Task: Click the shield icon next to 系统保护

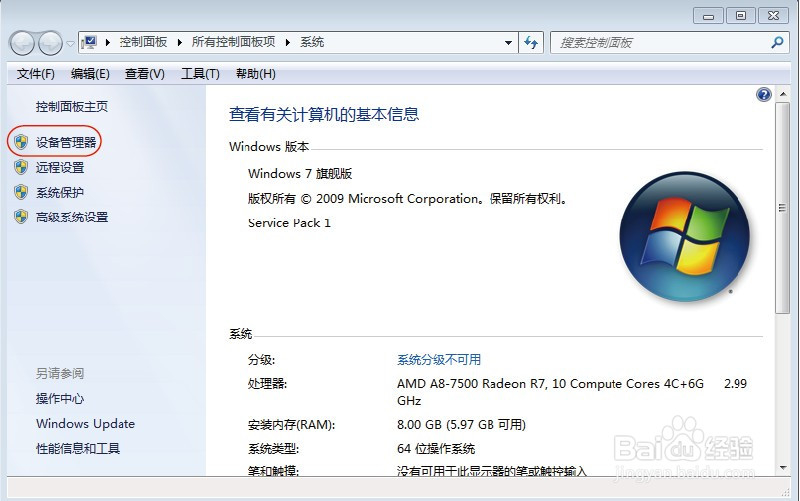Action: (x=21, y=192)
